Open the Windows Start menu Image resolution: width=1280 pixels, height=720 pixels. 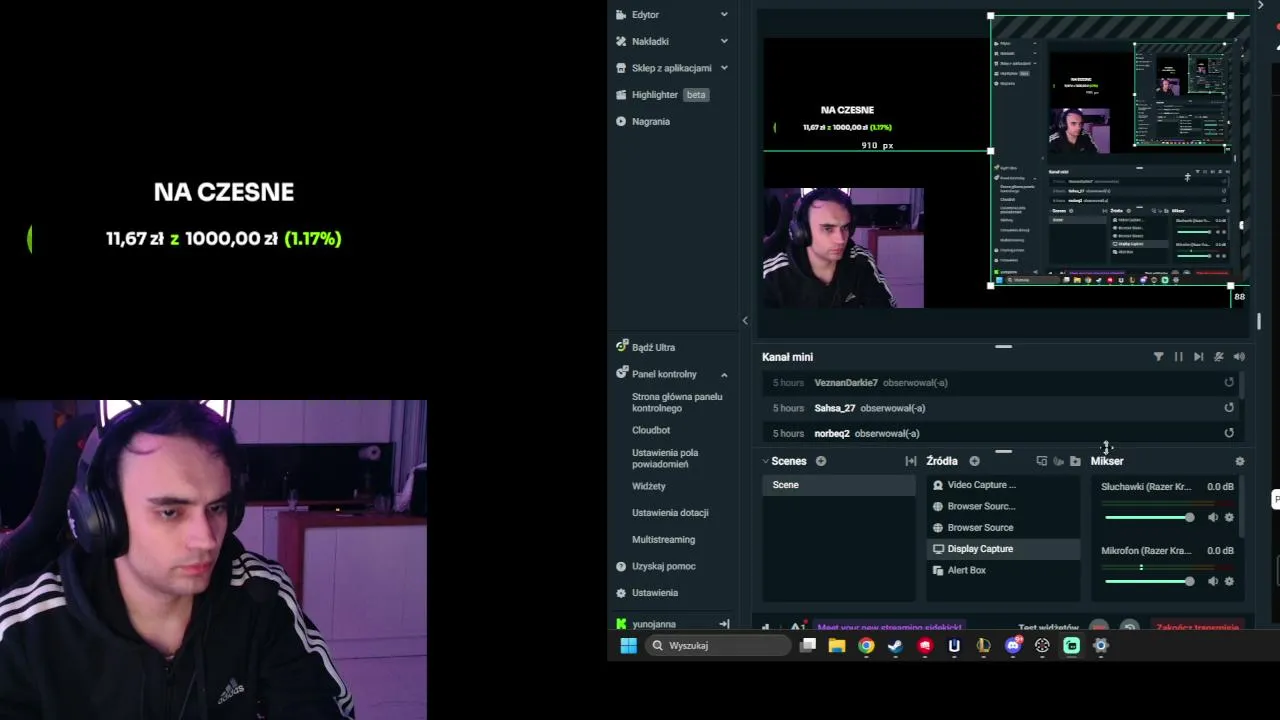point(628,646)
